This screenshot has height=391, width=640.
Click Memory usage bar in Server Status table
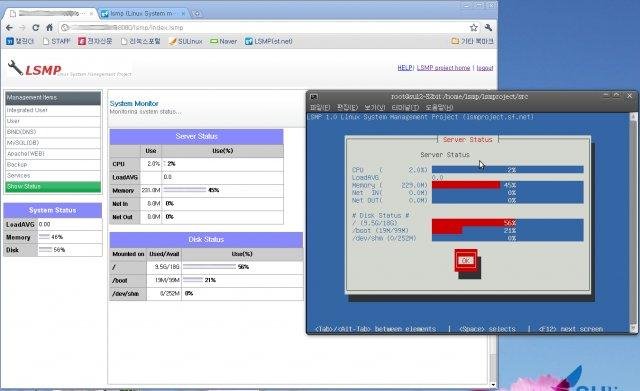point(184,190)
